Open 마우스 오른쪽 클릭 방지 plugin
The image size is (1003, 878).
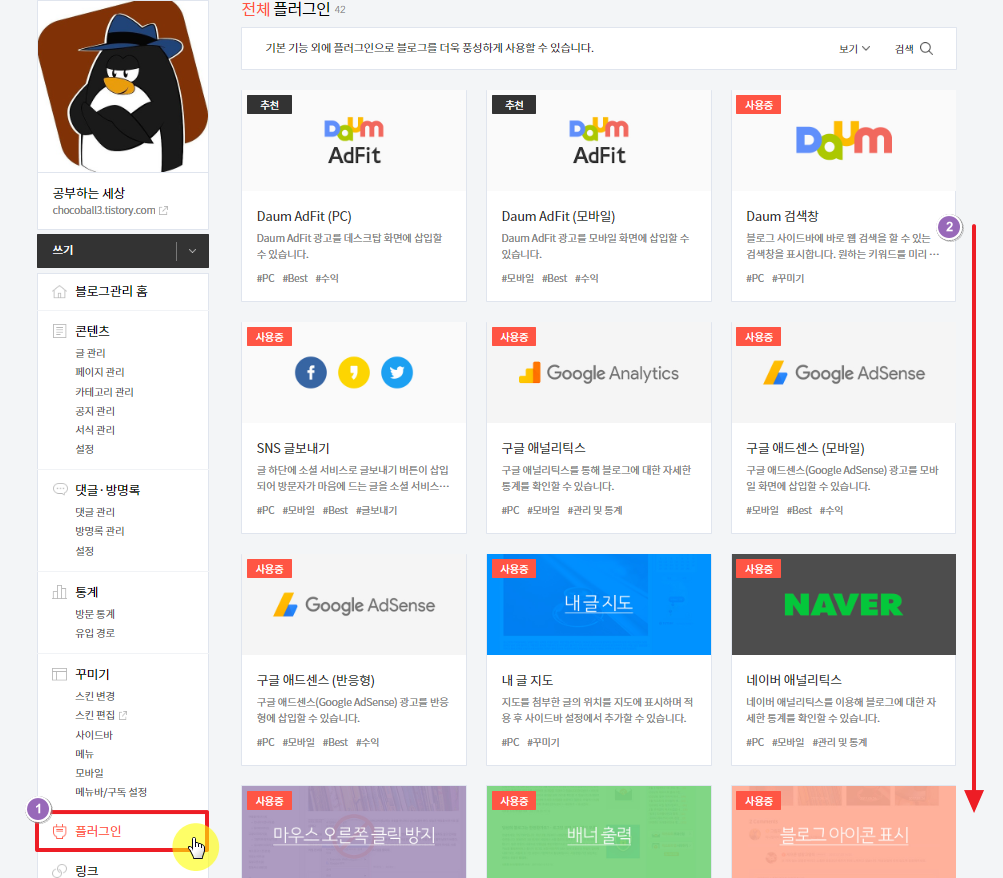354,832
